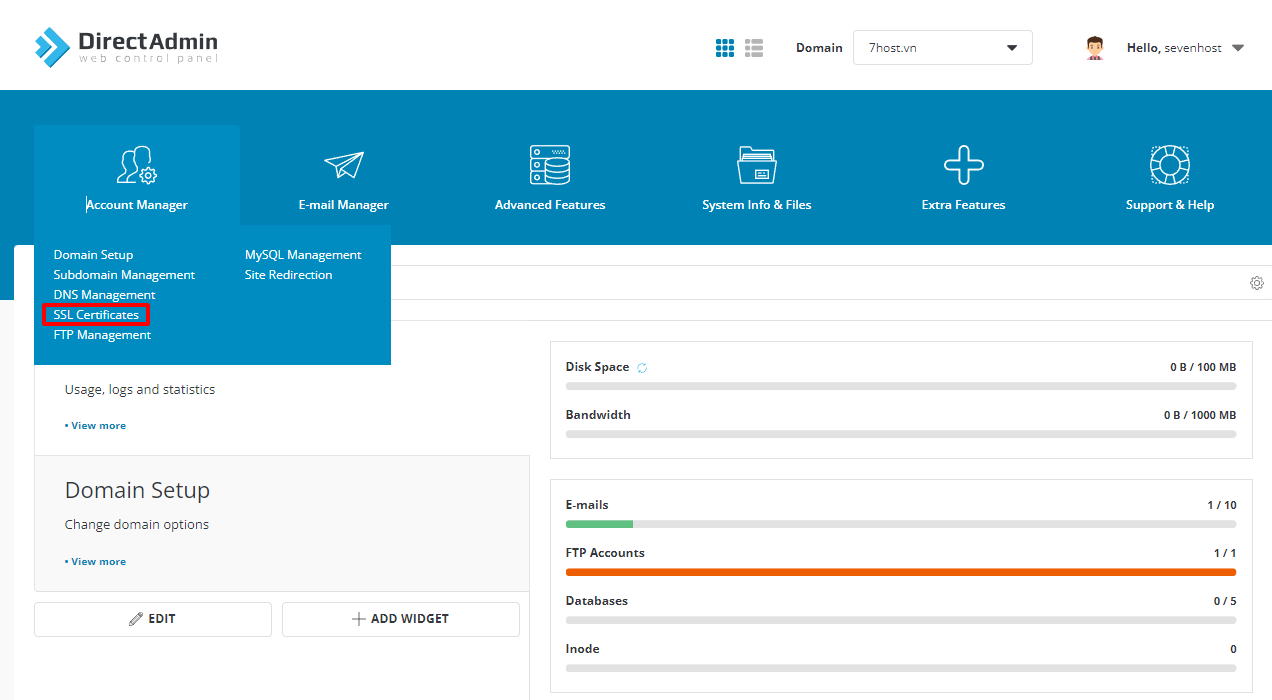Open SSL Certificates menu entry
Screen dimensions: 1272x700
(96, 315)
